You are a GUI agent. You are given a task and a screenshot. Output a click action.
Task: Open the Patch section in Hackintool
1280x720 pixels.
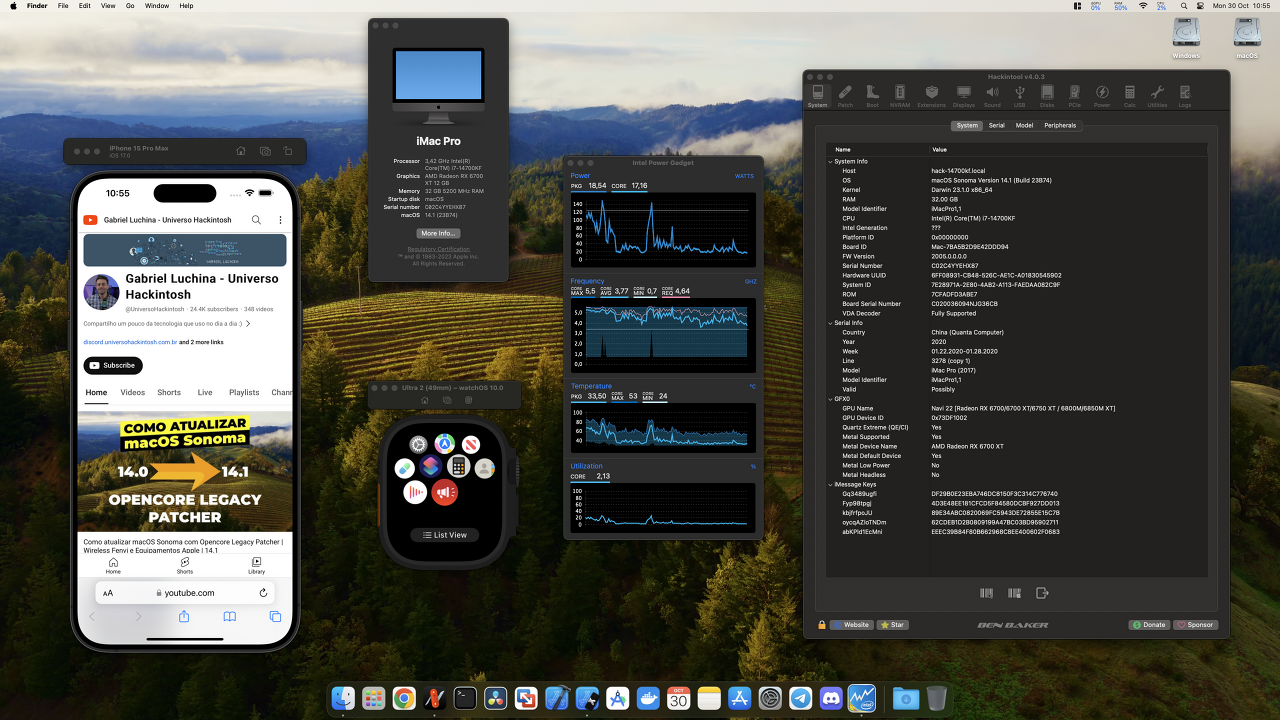[846, 95]
